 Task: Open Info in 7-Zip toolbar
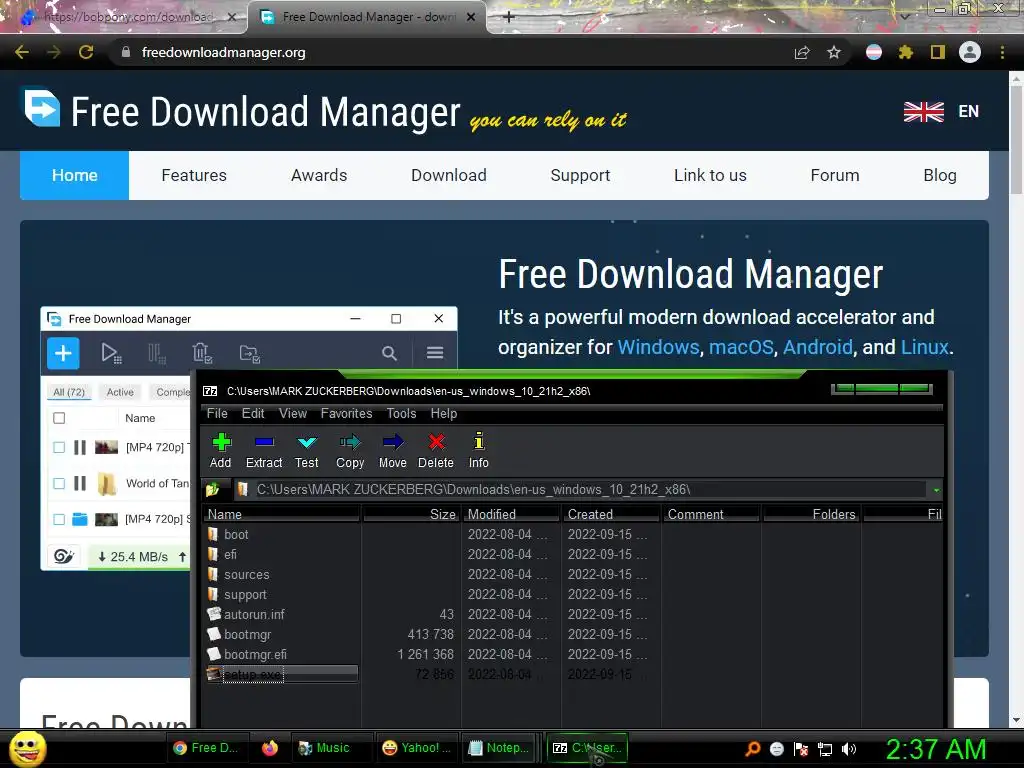(x=479, y=451)
